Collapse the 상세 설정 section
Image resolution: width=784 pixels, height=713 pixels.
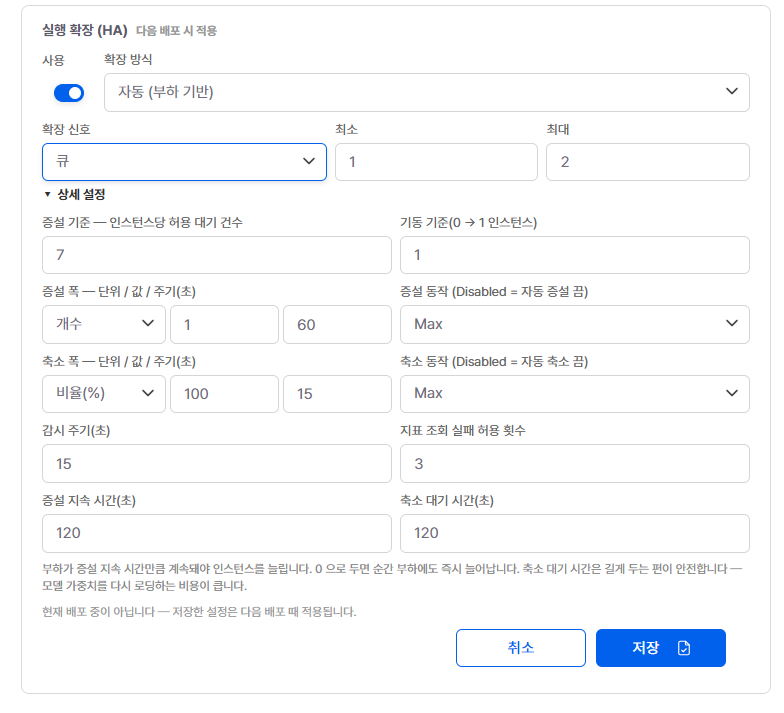point(74,194)
